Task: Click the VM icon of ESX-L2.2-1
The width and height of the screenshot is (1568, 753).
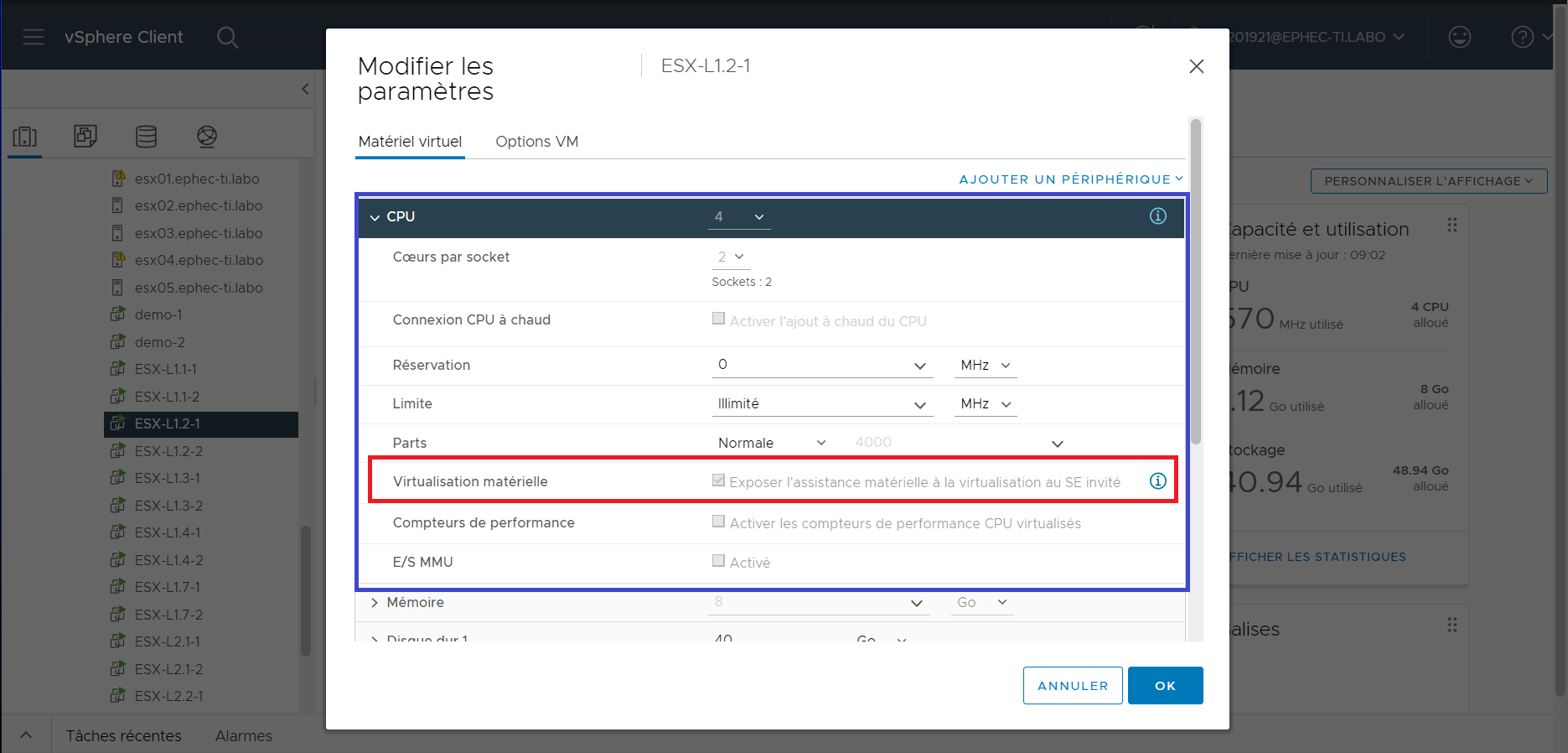Action: click(118, 696)
